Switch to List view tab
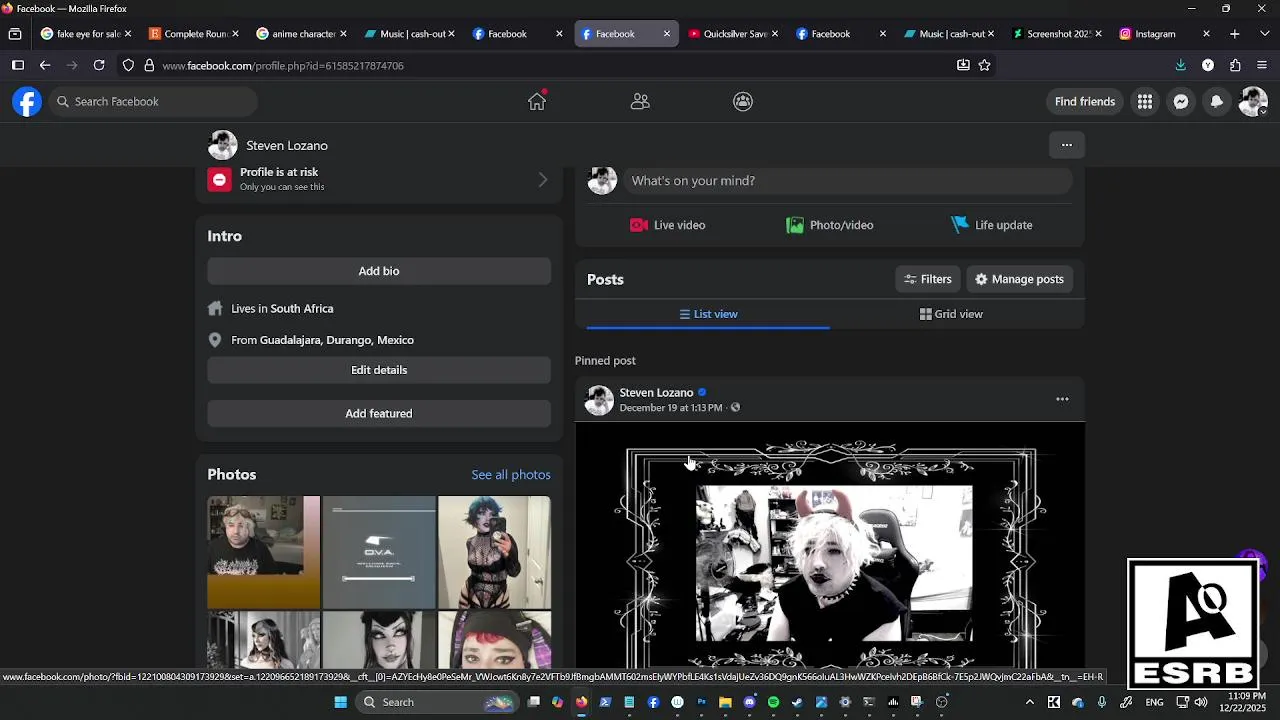 [708, 314]
